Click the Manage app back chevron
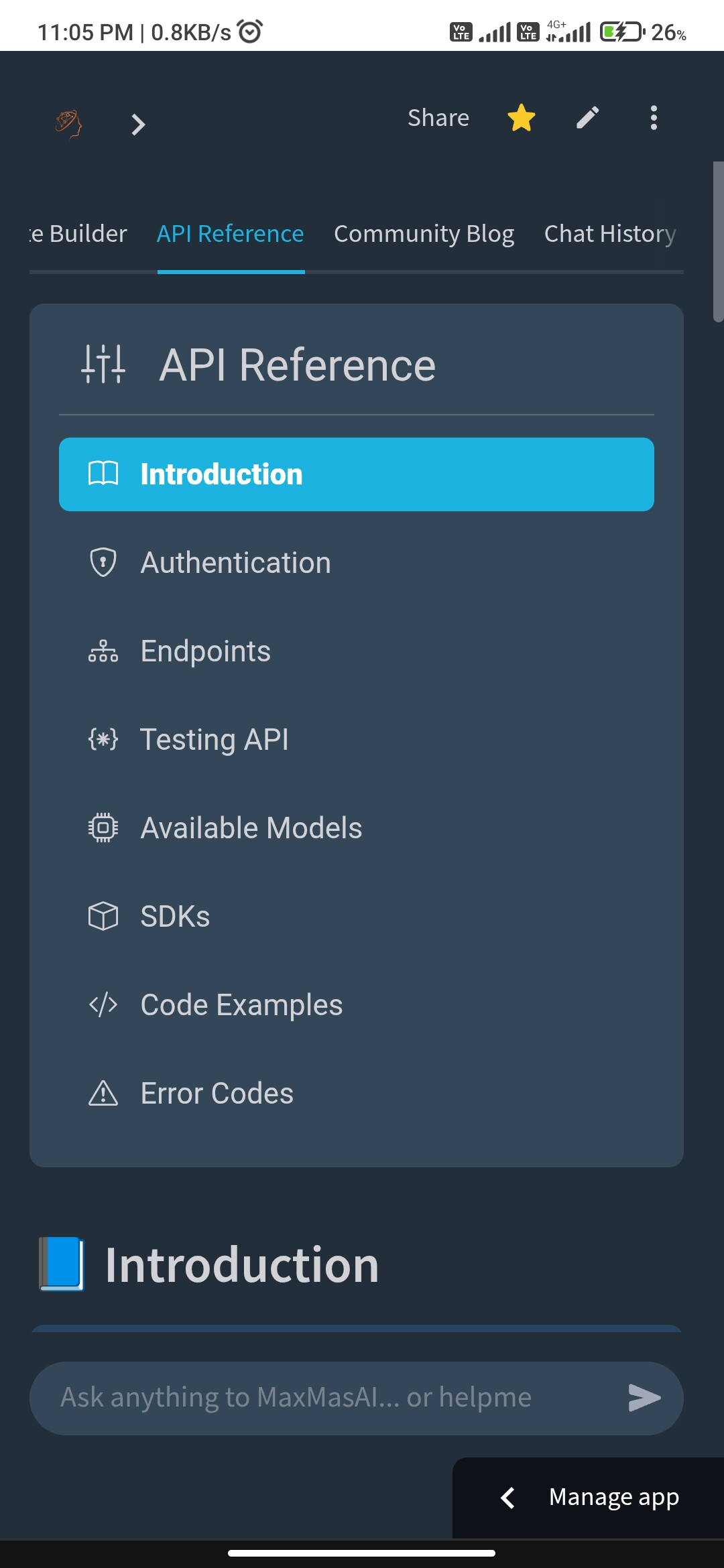This screenshot has height=1568, width=724. 508,1498
